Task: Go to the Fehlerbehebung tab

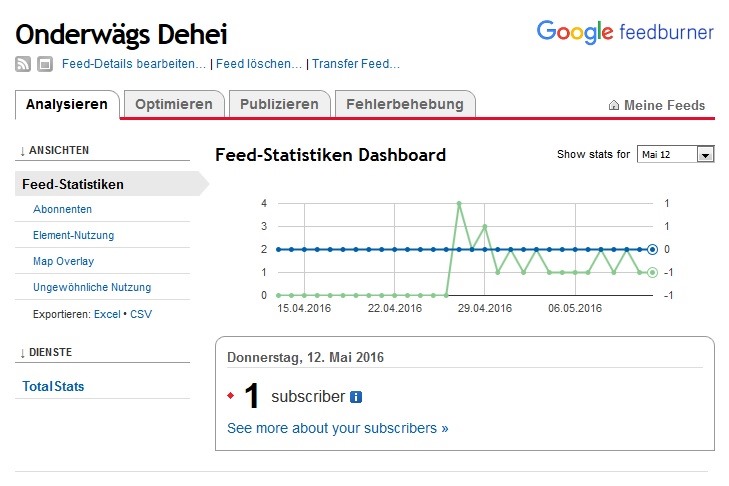Action: click(x=405, y=104)
